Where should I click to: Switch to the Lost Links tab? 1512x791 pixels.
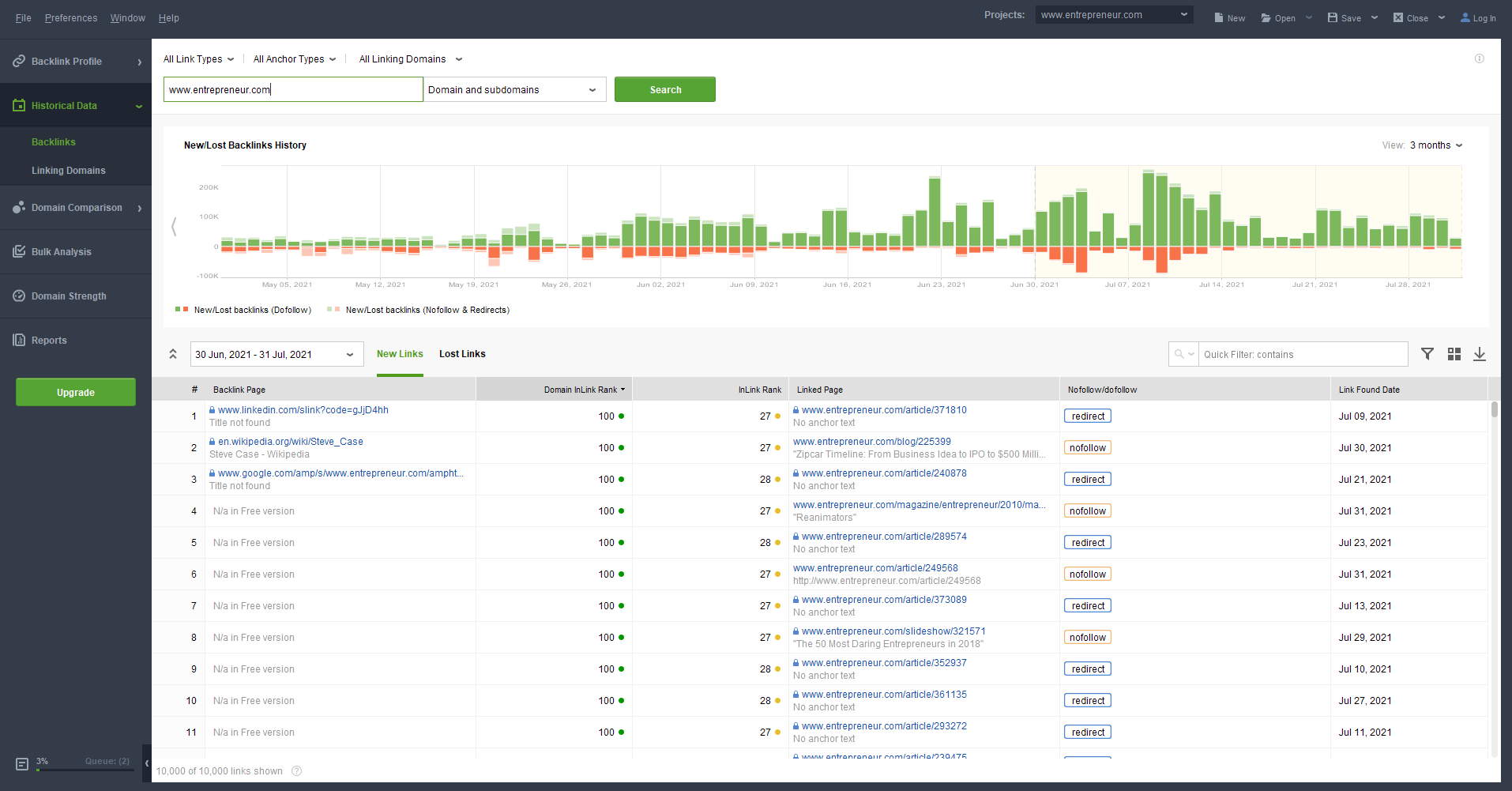click(x=462, y=354)
